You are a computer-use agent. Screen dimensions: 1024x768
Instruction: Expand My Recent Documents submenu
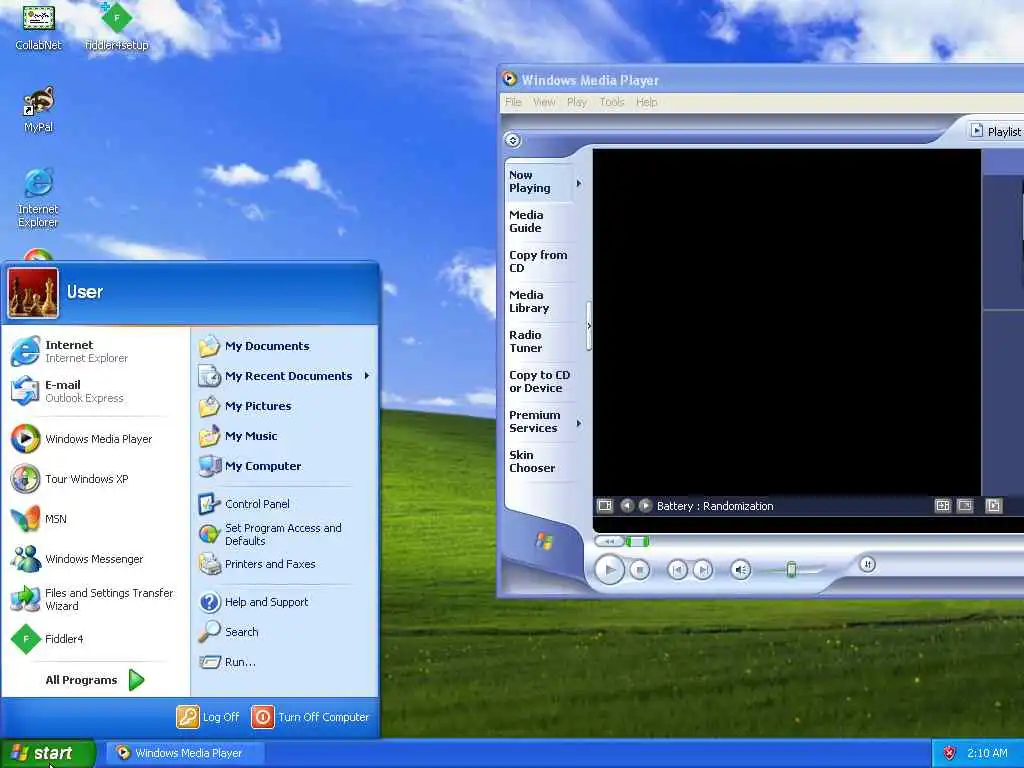point(284,376)
